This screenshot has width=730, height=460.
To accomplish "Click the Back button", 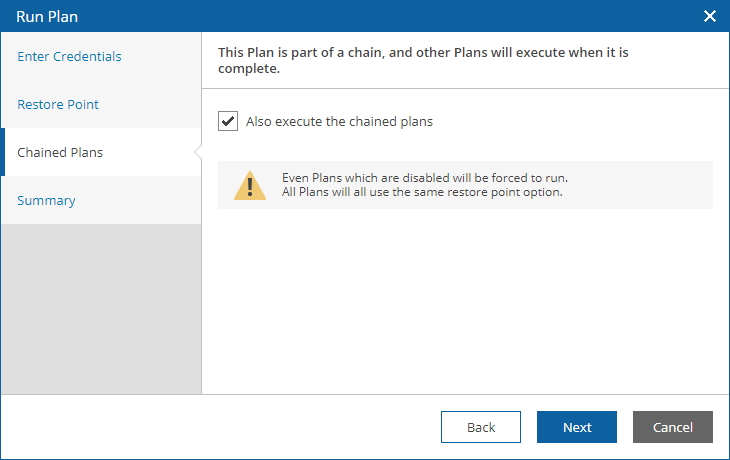I will [x=481, y=427].
